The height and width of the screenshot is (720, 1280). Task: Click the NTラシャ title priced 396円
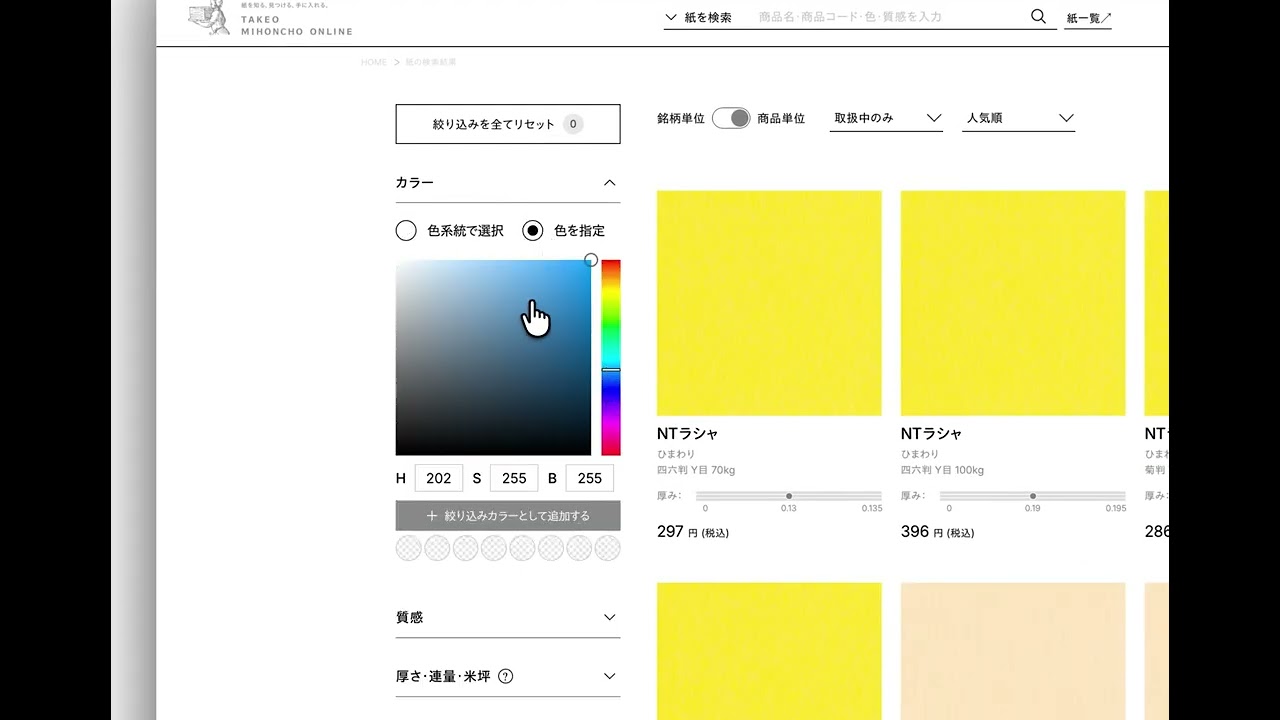(x=931, y=434)
